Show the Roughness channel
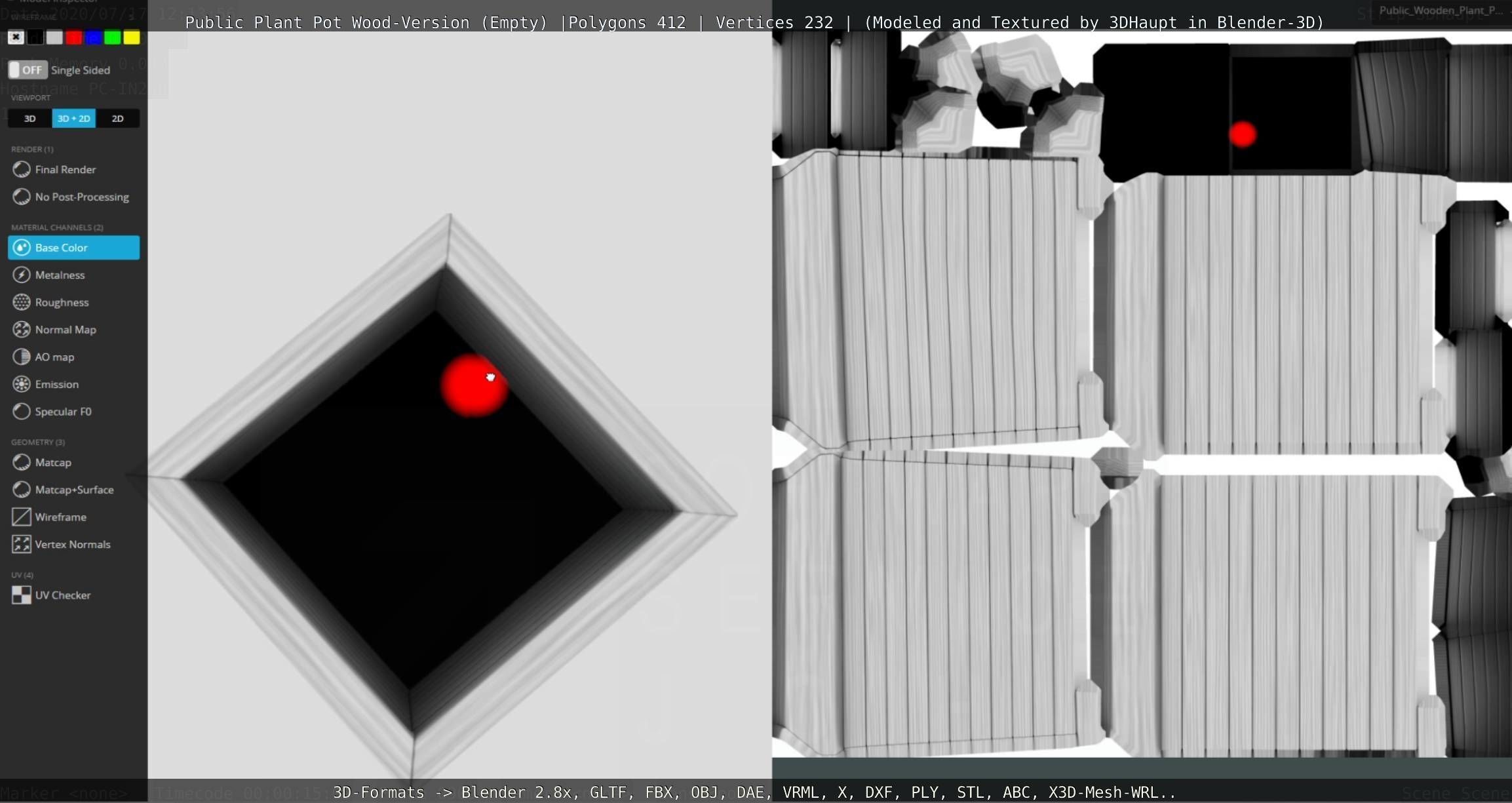This screenshot has height=803, width=1512. pyautogui.click(x=62, y=302)
